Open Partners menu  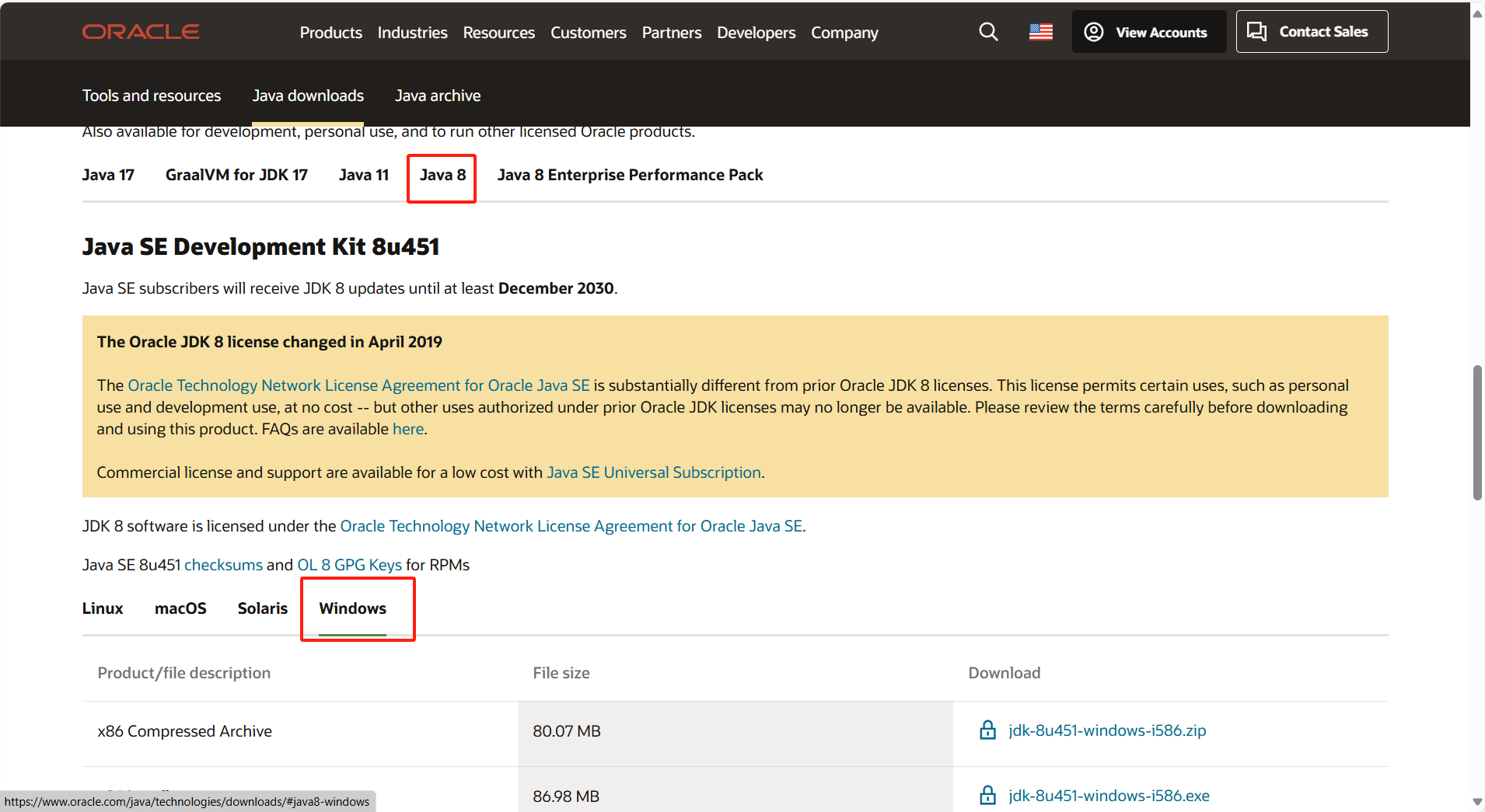coord(672,33)
